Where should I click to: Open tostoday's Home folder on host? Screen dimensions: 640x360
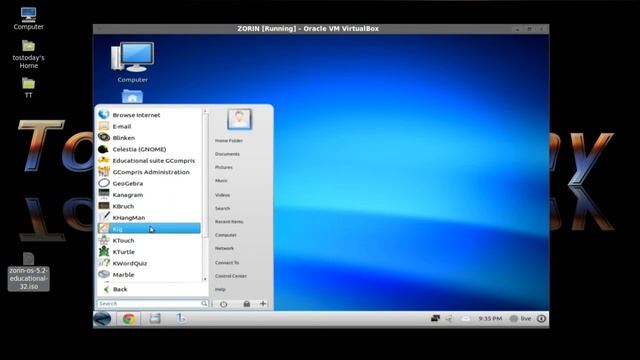(28, 54)
